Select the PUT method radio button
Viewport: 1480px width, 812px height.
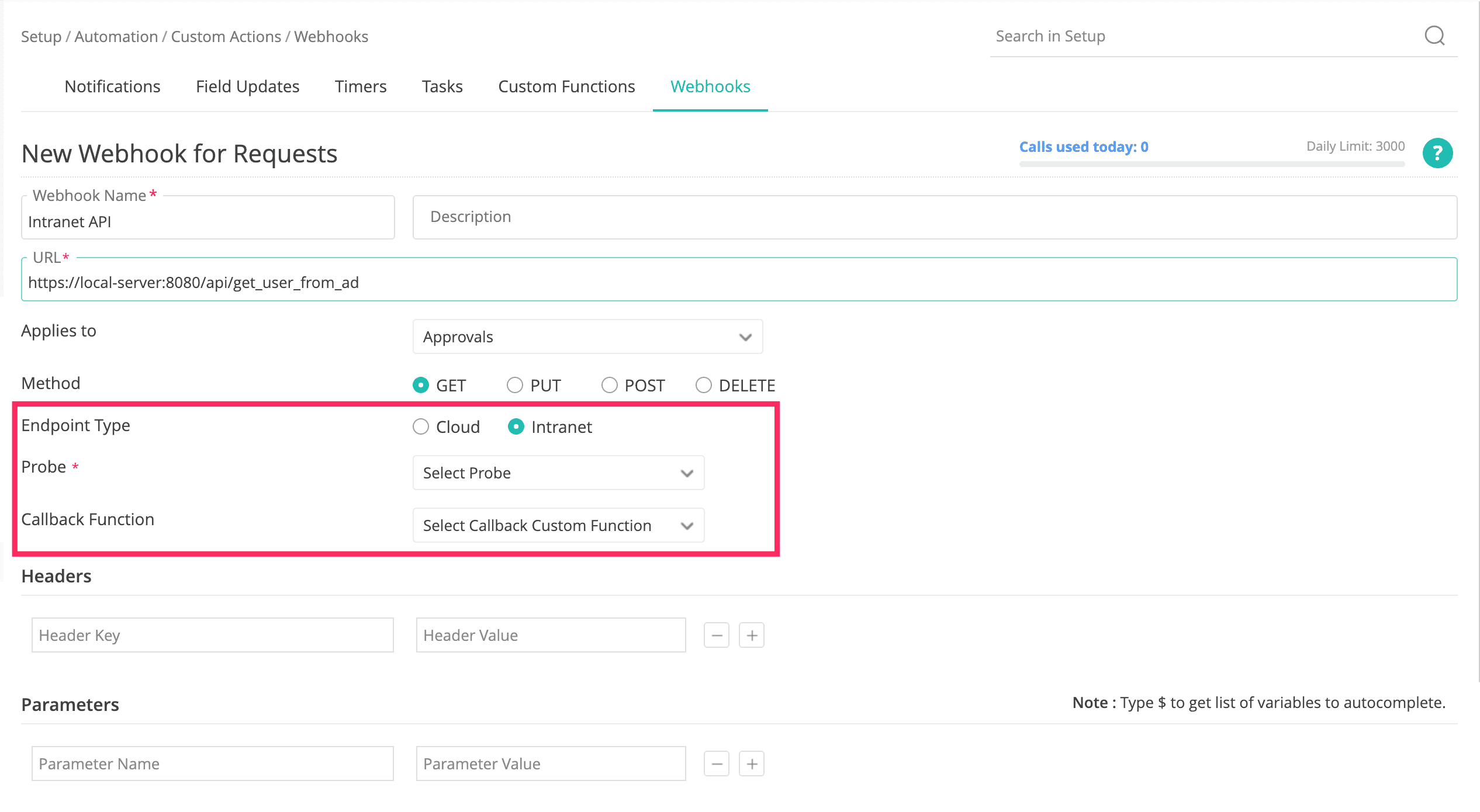[514, 385]
